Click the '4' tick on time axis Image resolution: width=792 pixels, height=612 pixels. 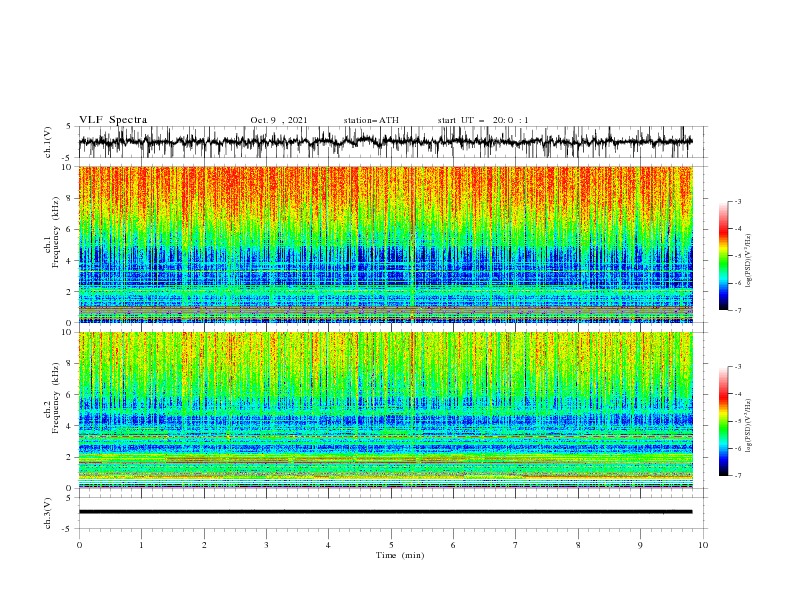click(328, 545)
